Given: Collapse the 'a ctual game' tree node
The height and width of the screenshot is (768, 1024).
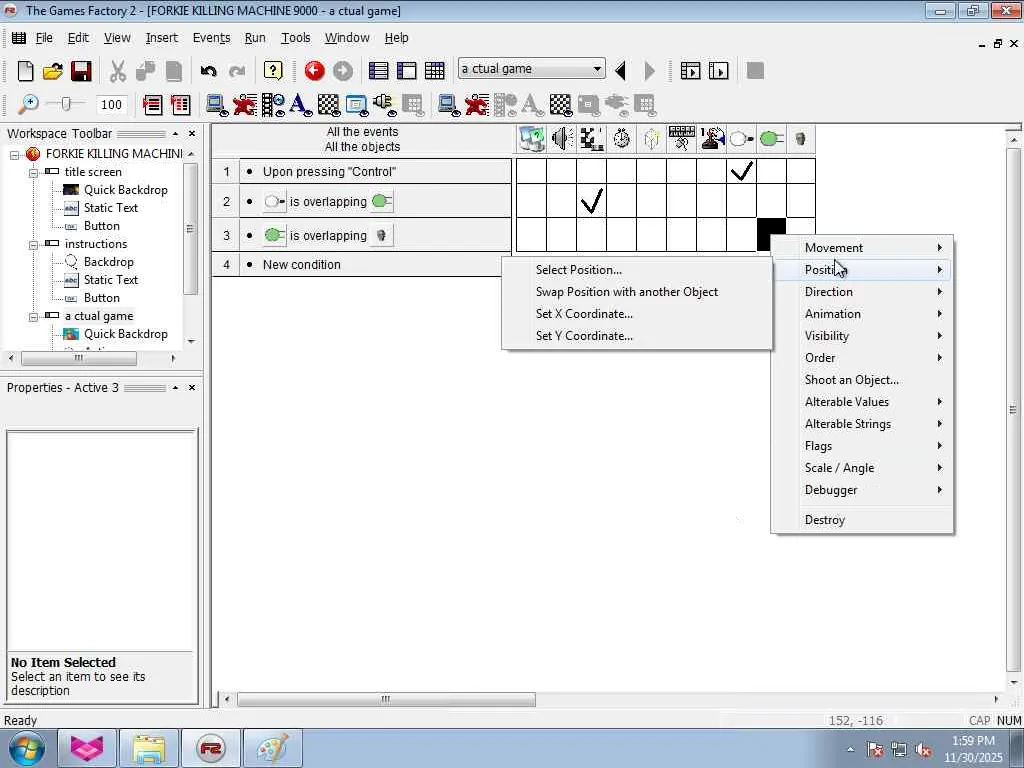Looking at the screenshot, I should [x=33, y=317].
